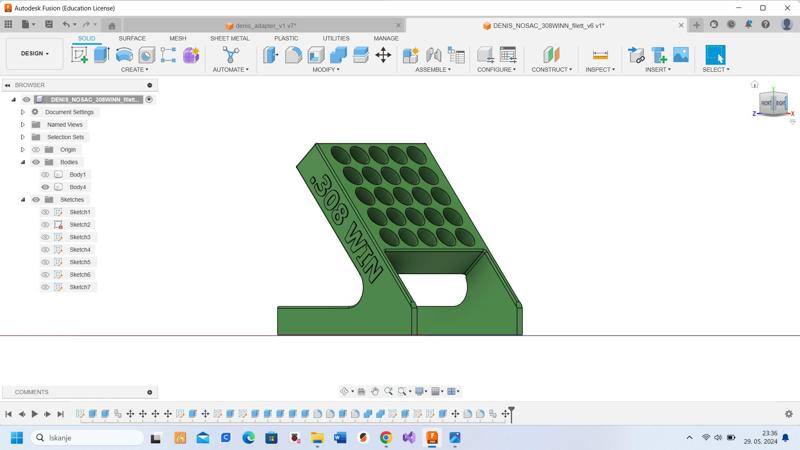Viewport: 800px width, 450px height.
Task: Jump to timeline beginning
Action: [x=8, y=414]
